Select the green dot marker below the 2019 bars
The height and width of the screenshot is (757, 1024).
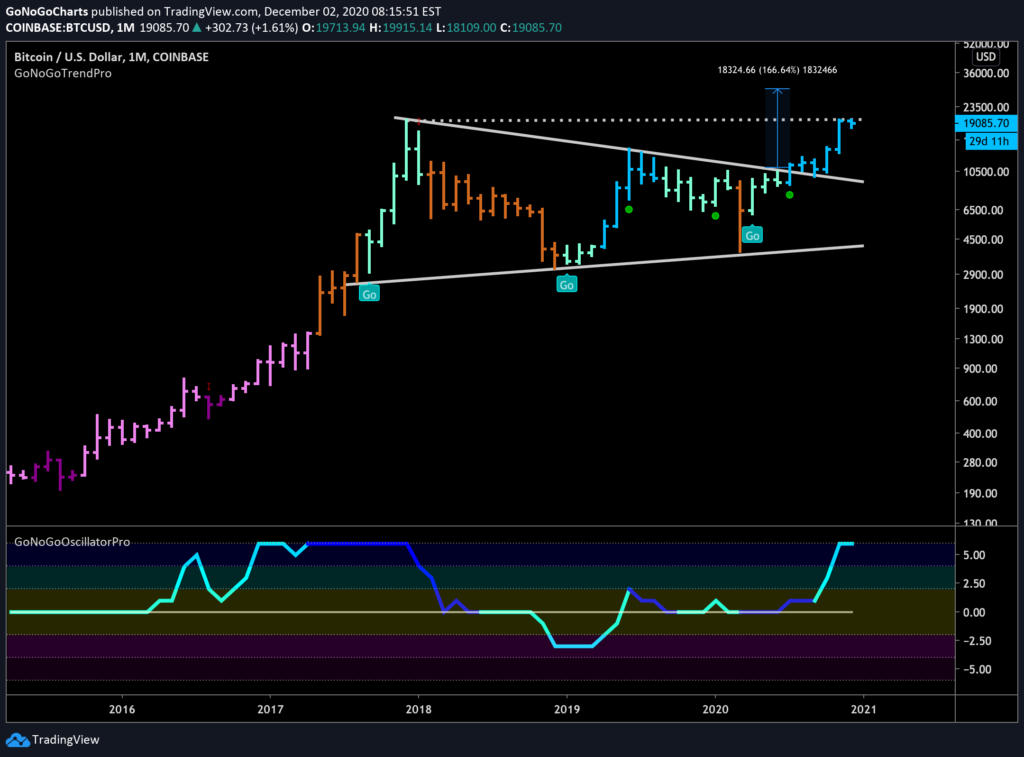click(x=629, y=210)
